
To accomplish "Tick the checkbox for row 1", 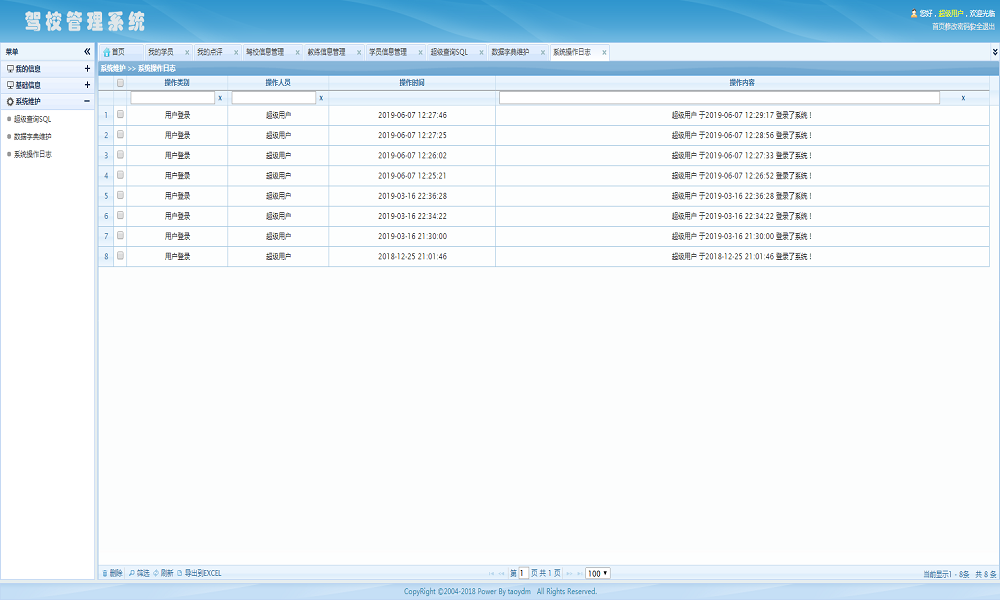I will pyautogui.click(x=120, y=115).
